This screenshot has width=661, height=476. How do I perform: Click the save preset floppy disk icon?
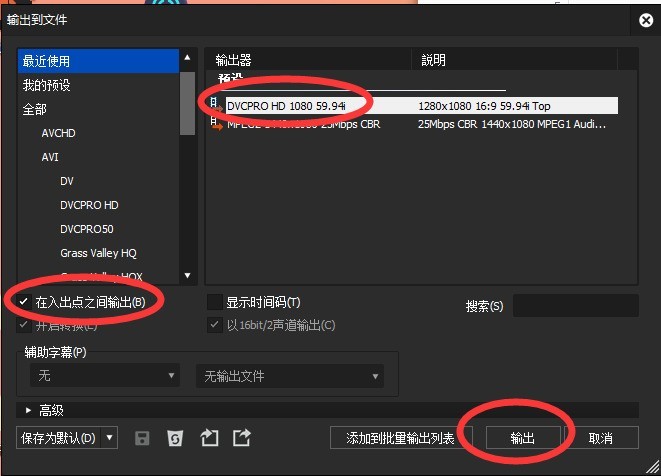tap(142, 438)
